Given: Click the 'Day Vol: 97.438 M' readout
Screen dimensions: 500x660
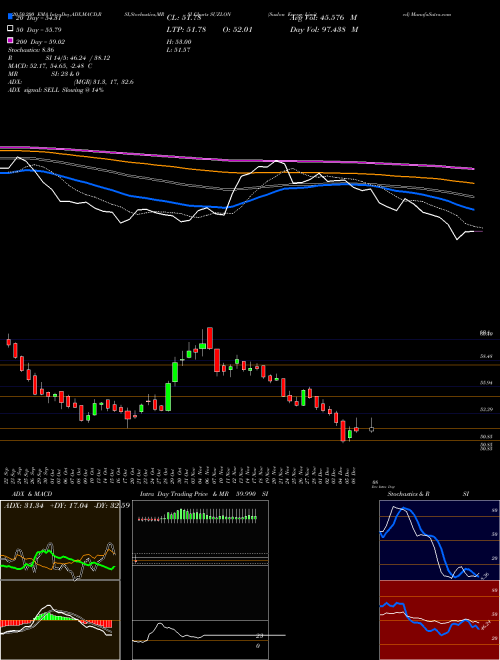Looking at the screenshot, I should (324, 29).
